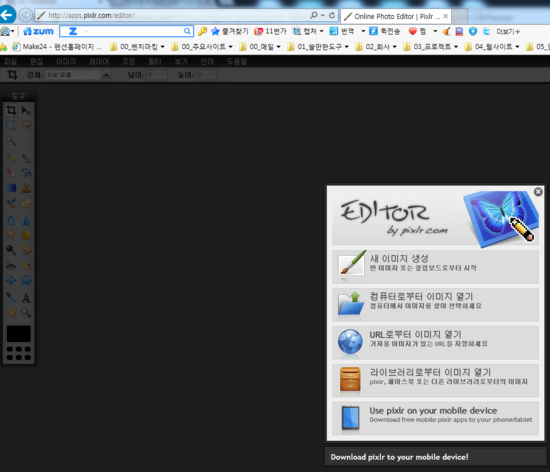Viewport: 550px width, 472px height.
Task: Select the Paint Bucket tool
Action: click(26, 172)
